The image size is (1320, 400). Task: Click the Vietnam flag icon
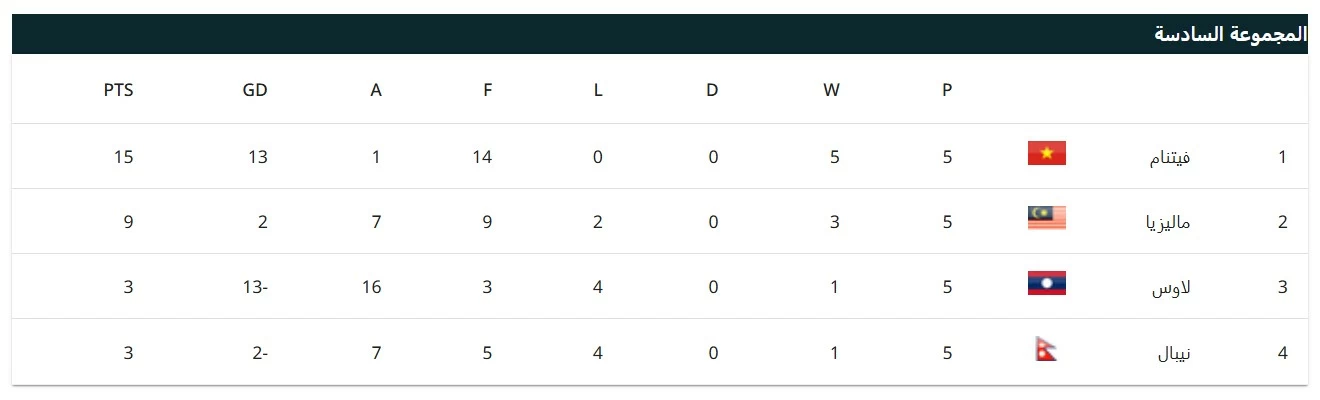[1046, 153]
